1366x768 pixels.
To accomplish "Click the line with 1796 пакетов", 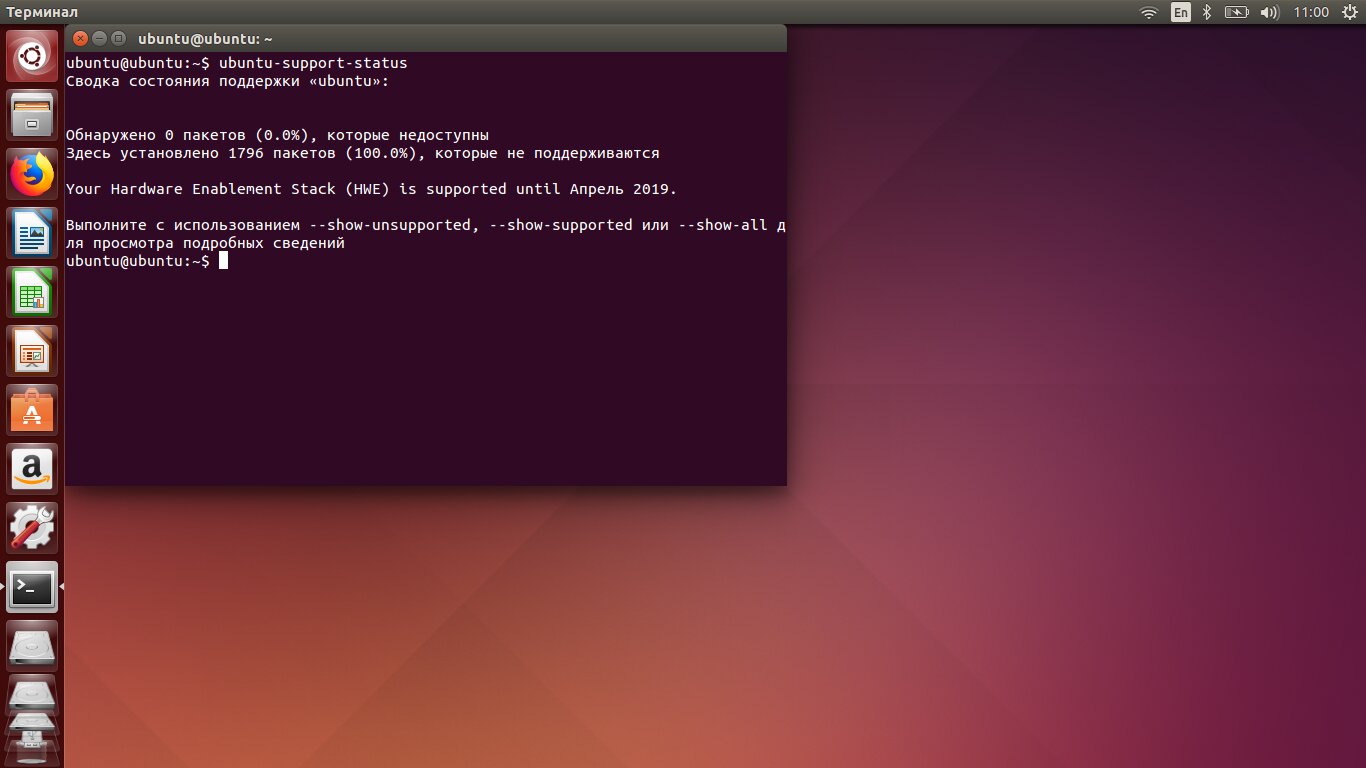I will click(362, 153).
